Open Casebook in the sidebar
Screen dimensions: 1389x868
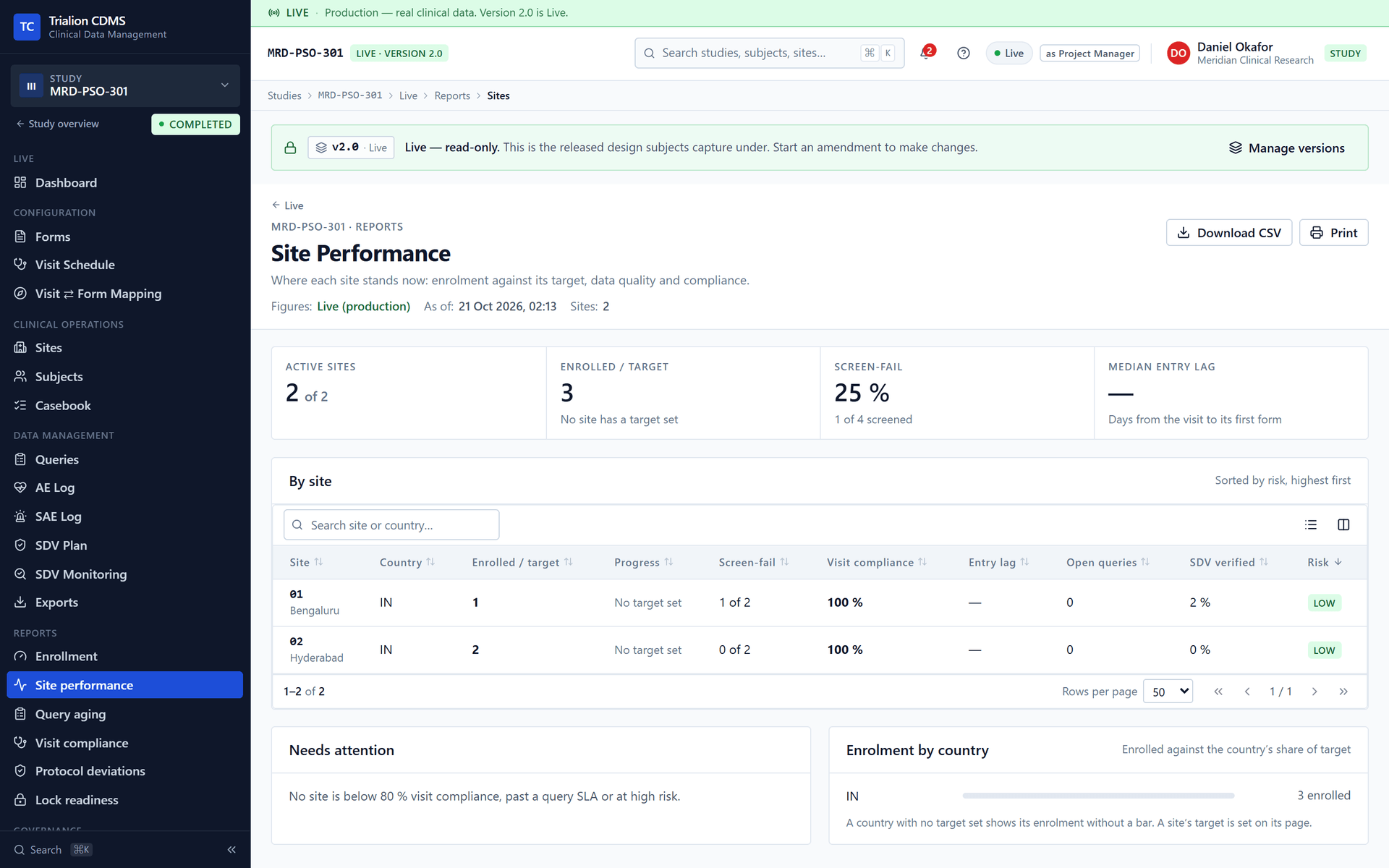pos(125,406)
